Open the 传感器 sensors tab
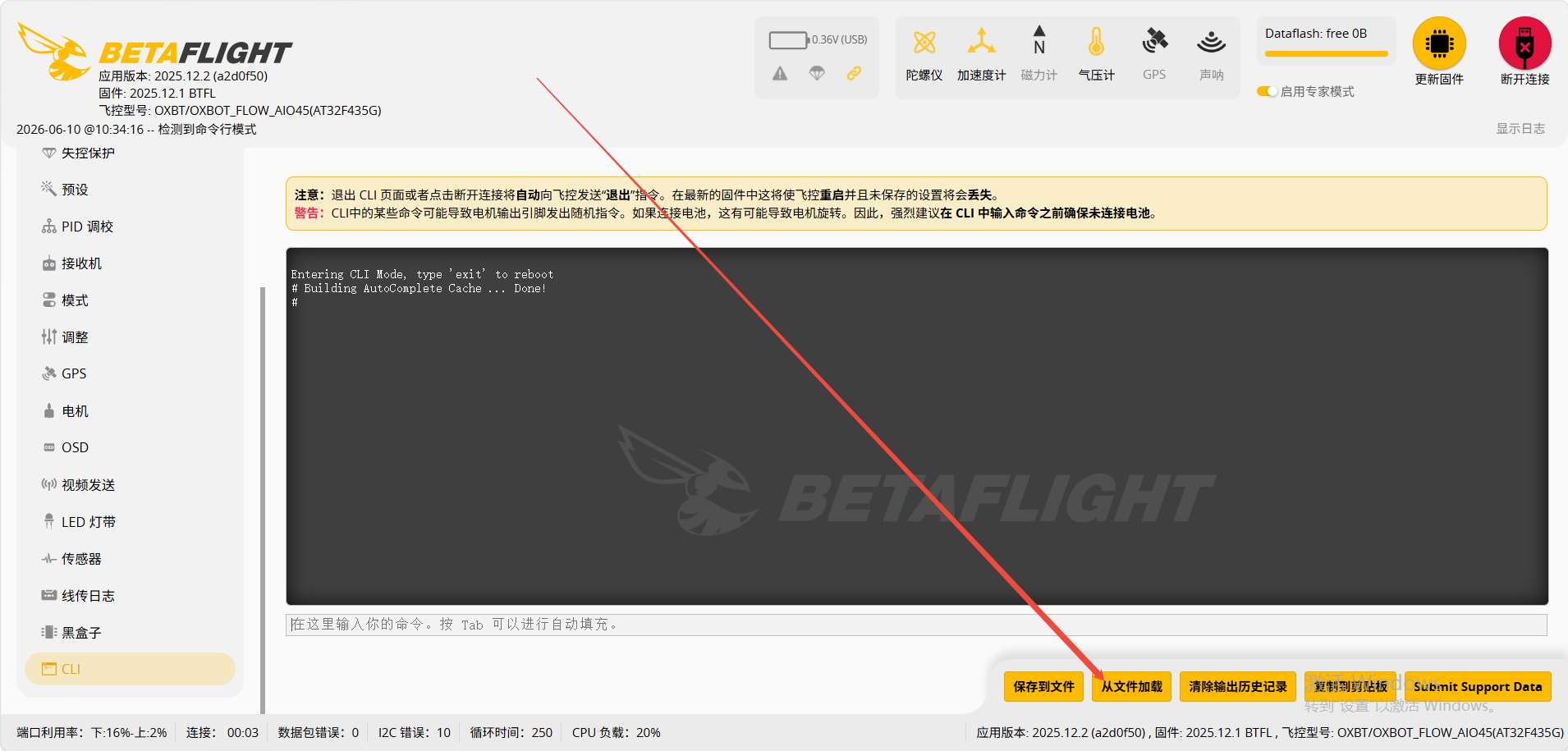Viewport: 1568px width, 751px height. (x=130, y=559)
